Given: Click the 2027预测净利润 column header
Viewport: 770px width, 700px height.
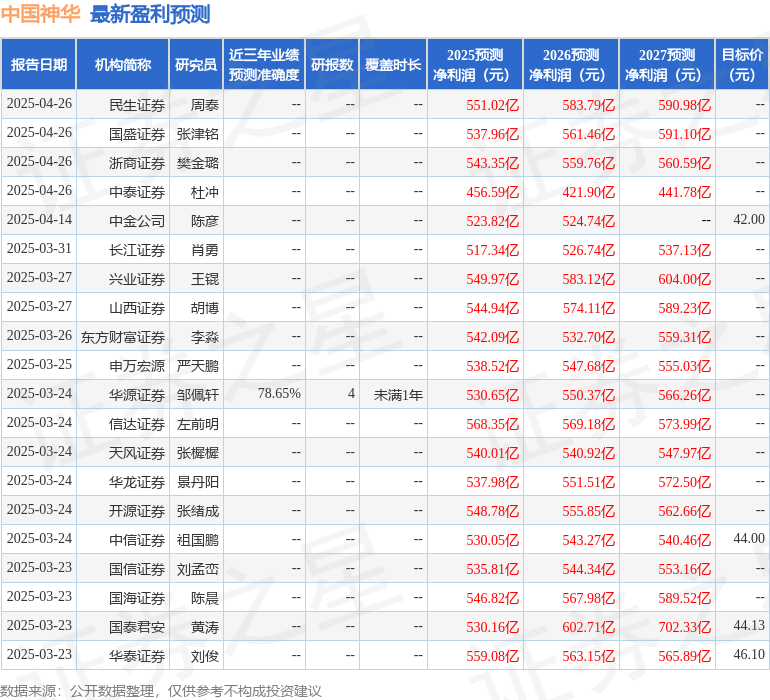Looking at the screenshot, I should click(x=667, y=64).
